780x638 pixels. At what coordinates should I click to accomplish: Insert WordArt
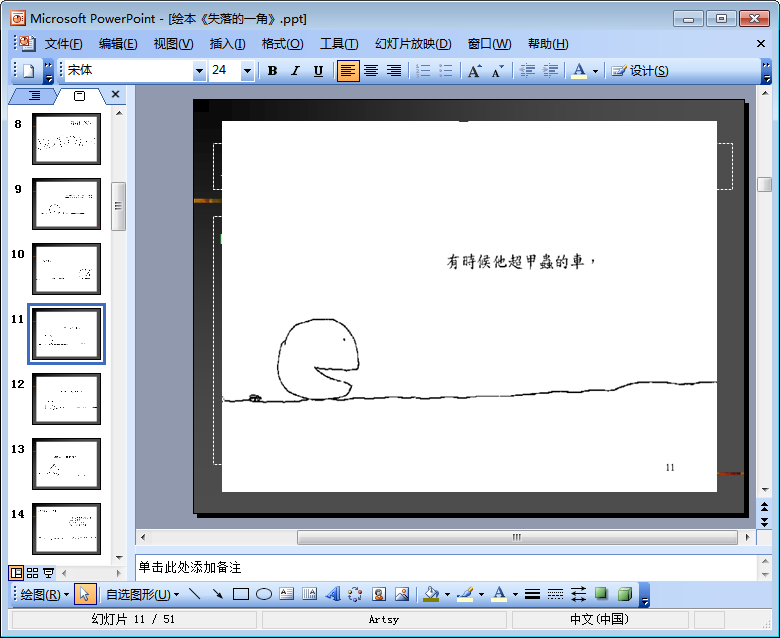click(333, 594)
